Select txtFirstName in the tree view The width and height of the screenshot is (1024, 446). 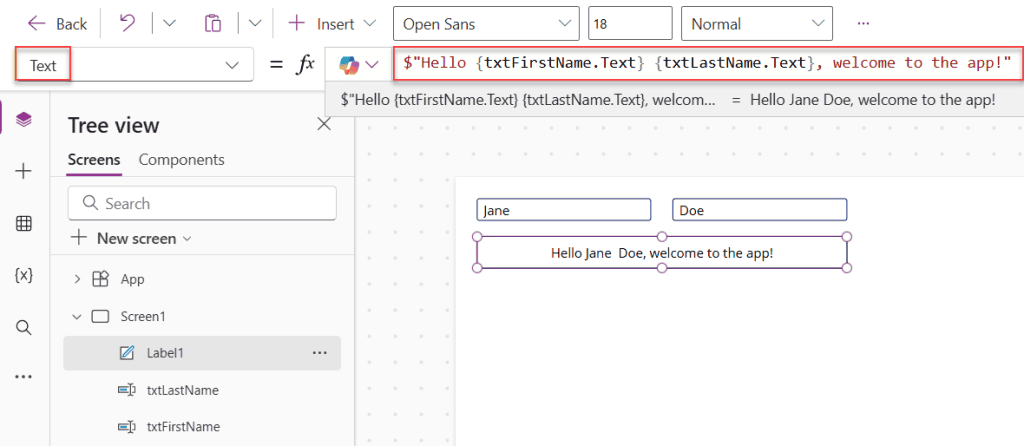tap(183, 426)
